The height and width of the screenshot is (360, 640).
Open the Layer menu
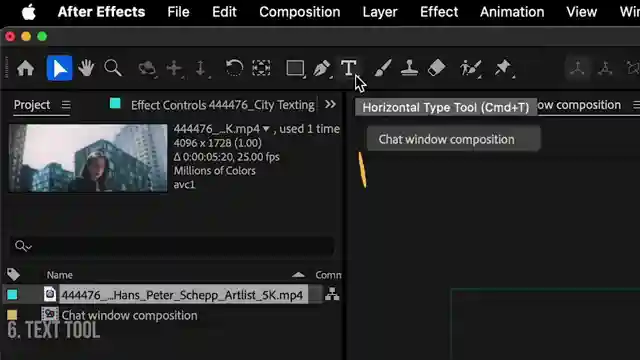[x=380, y=12]
